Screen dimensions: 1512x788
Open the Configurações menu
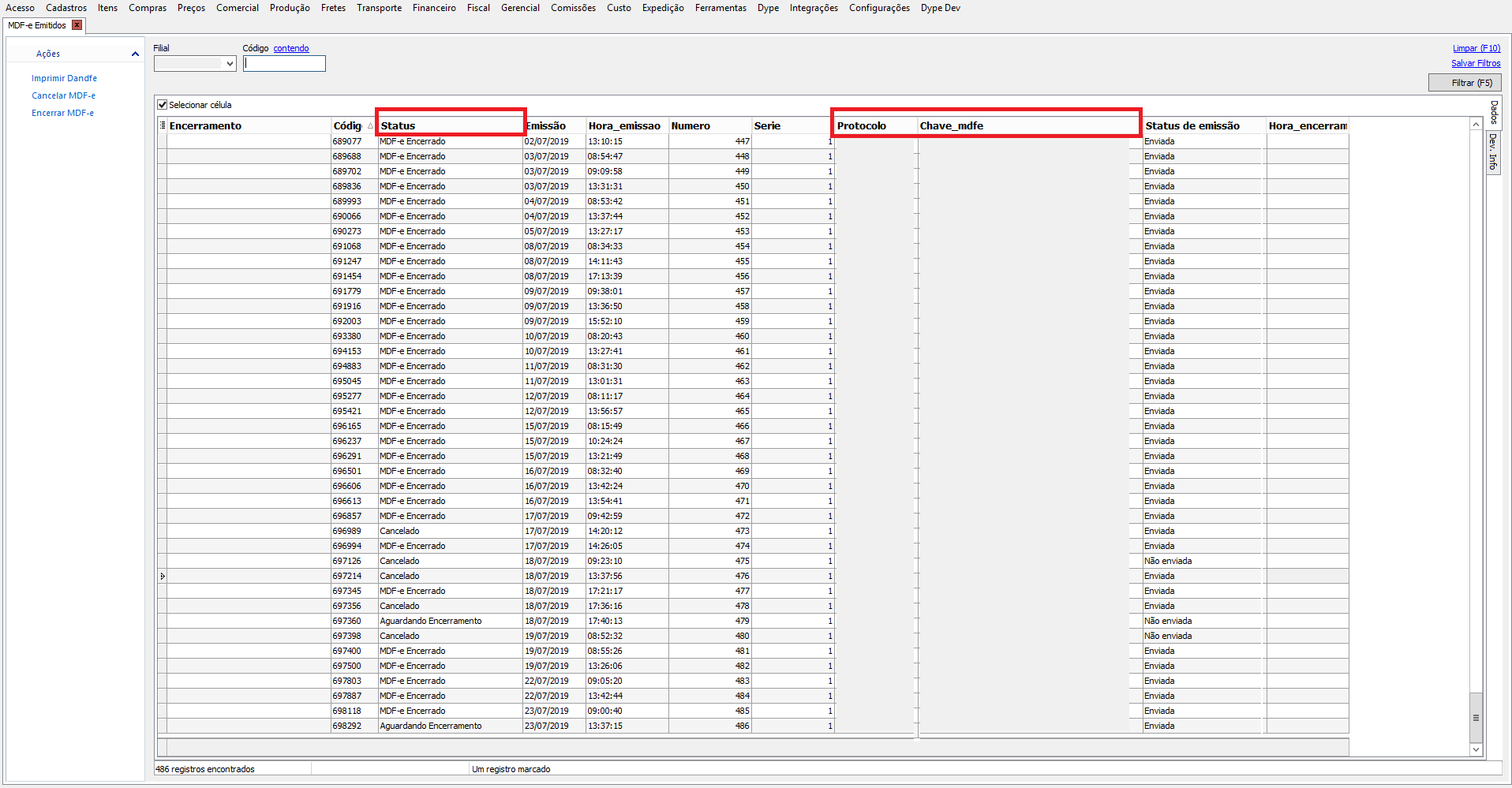coord(879,8)
